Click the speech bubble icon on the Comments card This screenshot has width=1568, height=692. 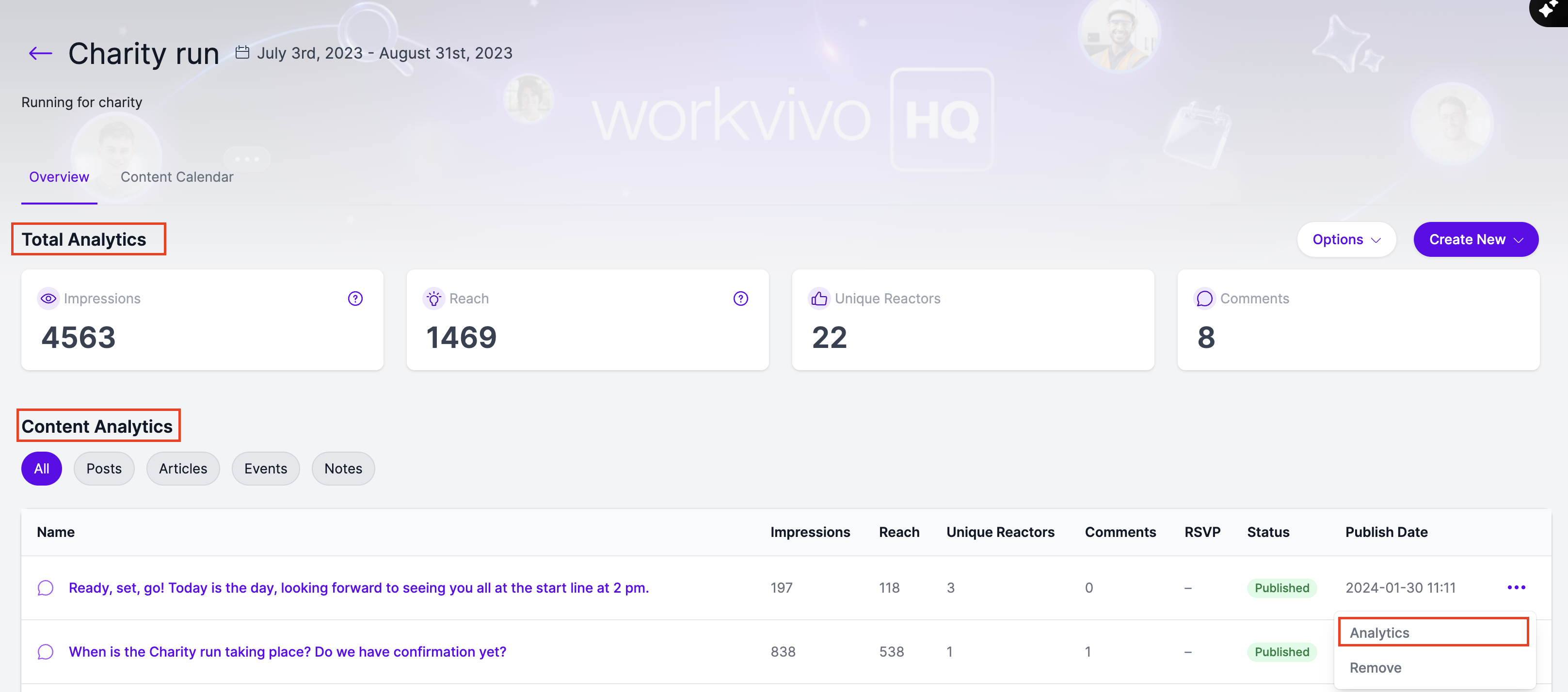(x=1205, y=298)
